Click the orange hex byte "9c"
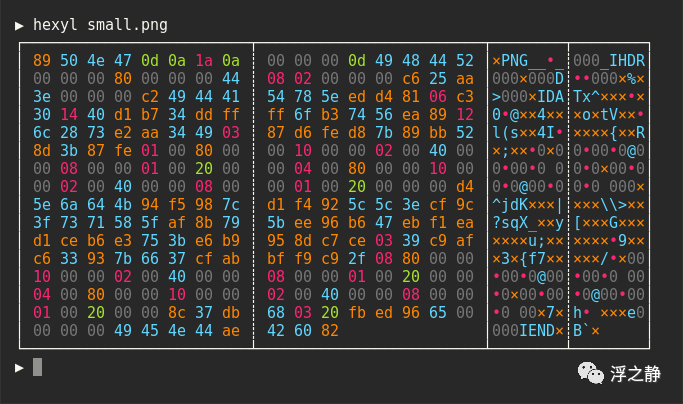The width and height of the screenshot is (683, 404). point(465,204)
